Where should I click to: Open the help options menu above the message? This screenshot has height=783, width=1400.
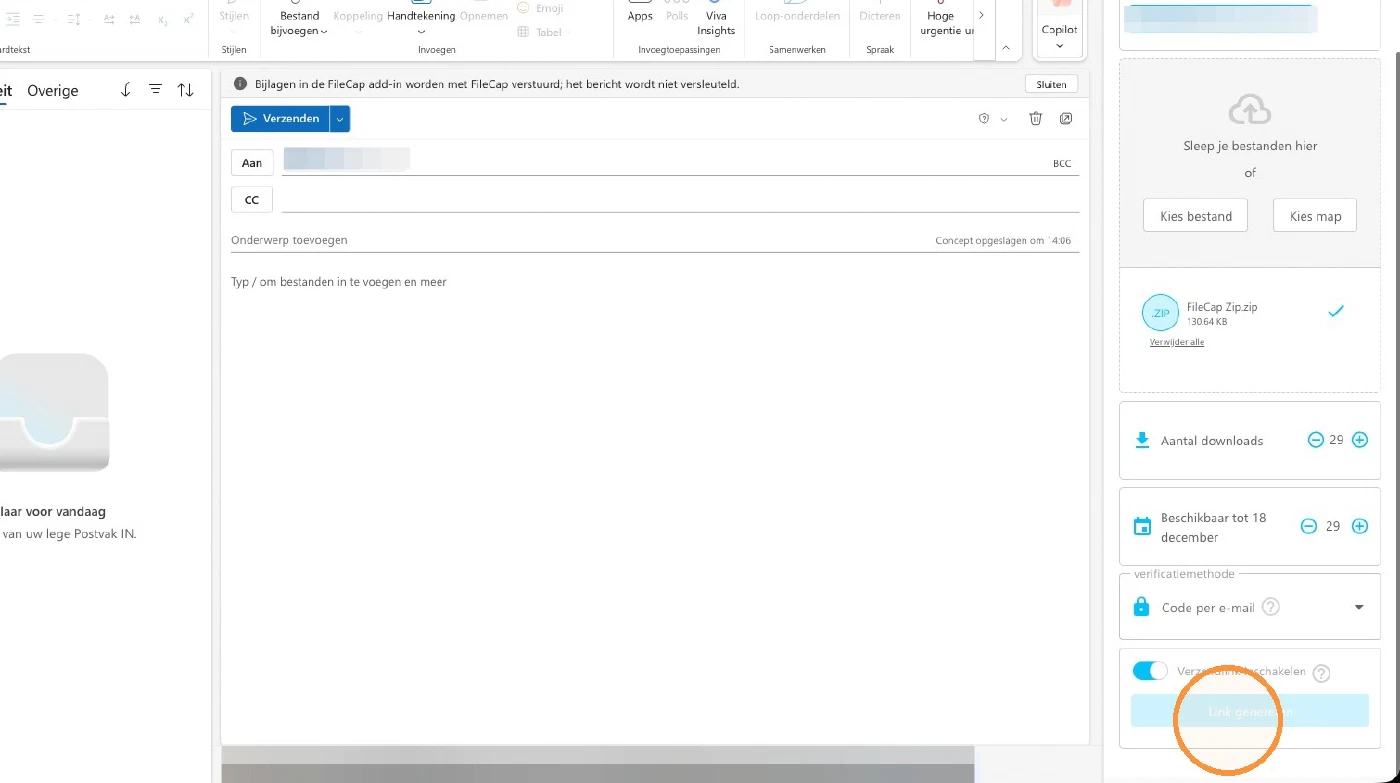coord(993,119)
